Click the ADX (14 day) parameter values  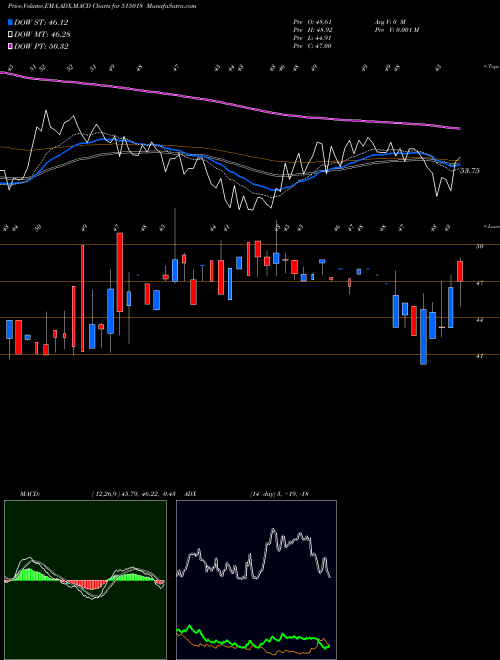(279, 494)
